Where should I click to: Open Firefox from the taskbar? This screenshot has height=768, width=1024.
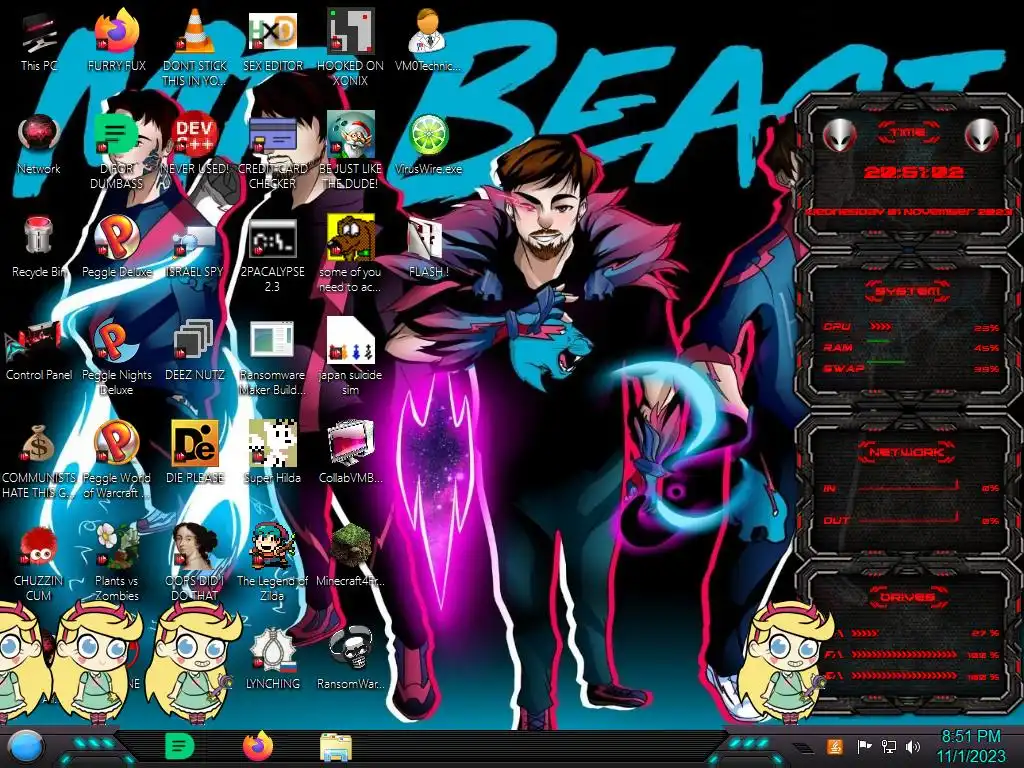pos(258,746)
